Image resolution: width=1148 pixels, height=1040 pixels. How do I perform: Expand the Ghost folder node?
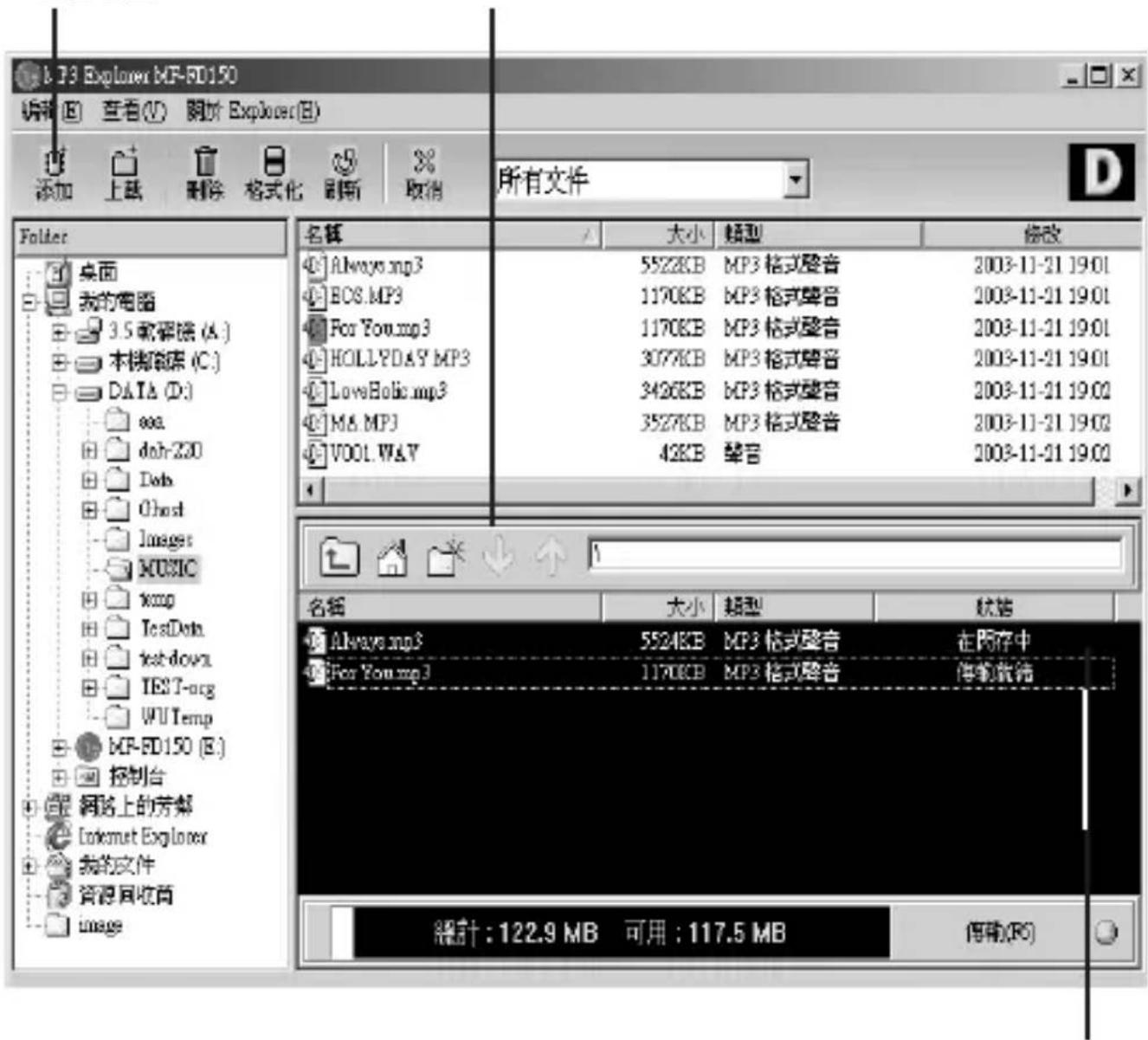click(x=89, y=510)
